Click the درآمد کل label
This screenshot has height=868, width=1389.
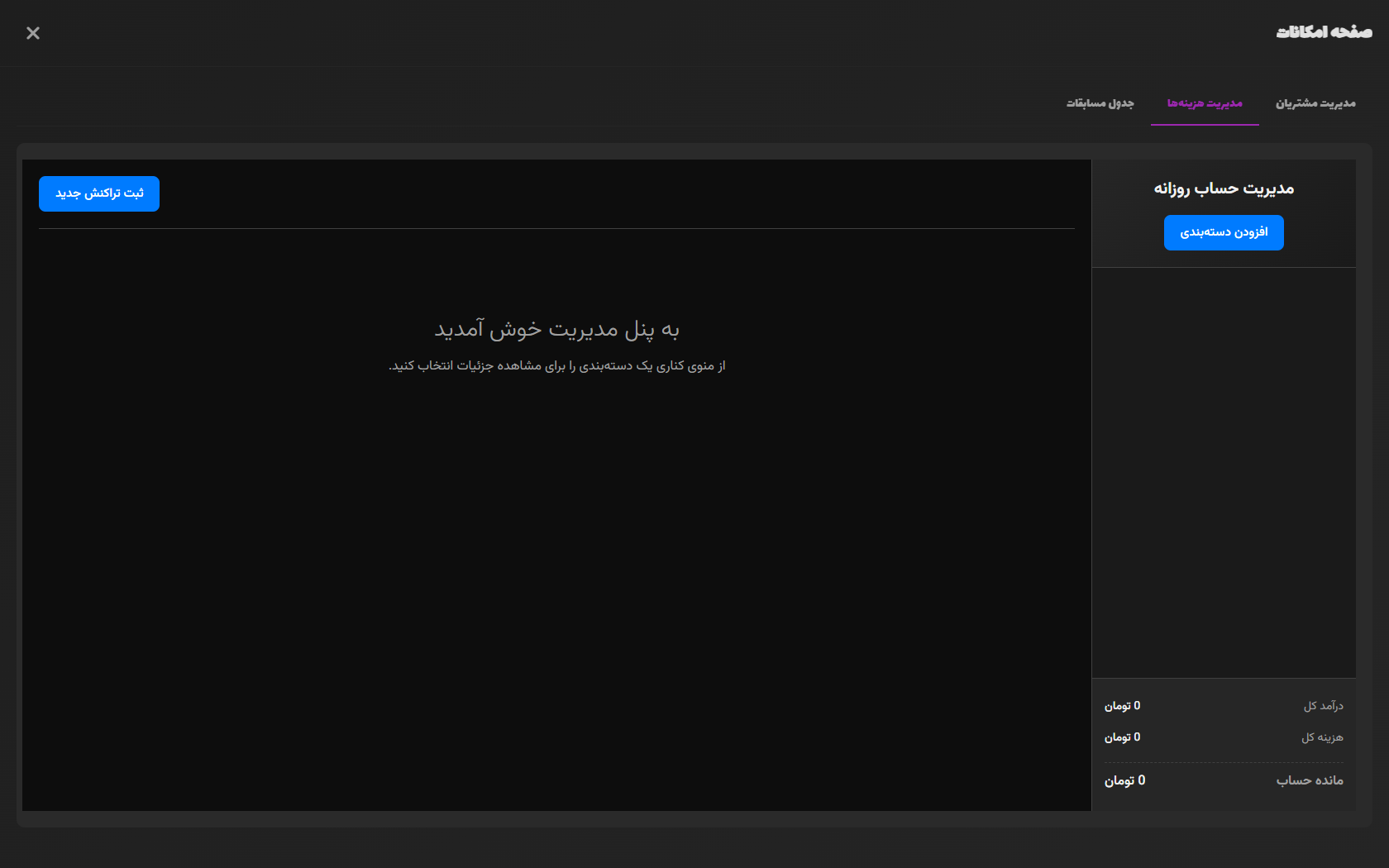coord(1323,706)
